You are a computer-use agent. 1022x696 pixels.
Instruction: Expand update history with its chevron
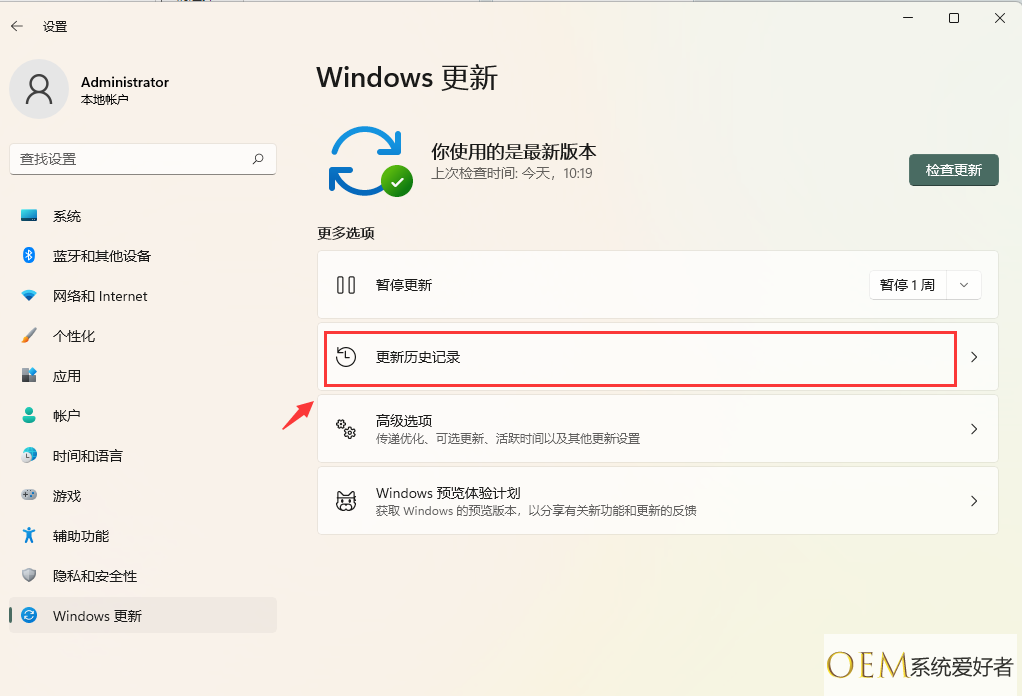pos(974,357)
